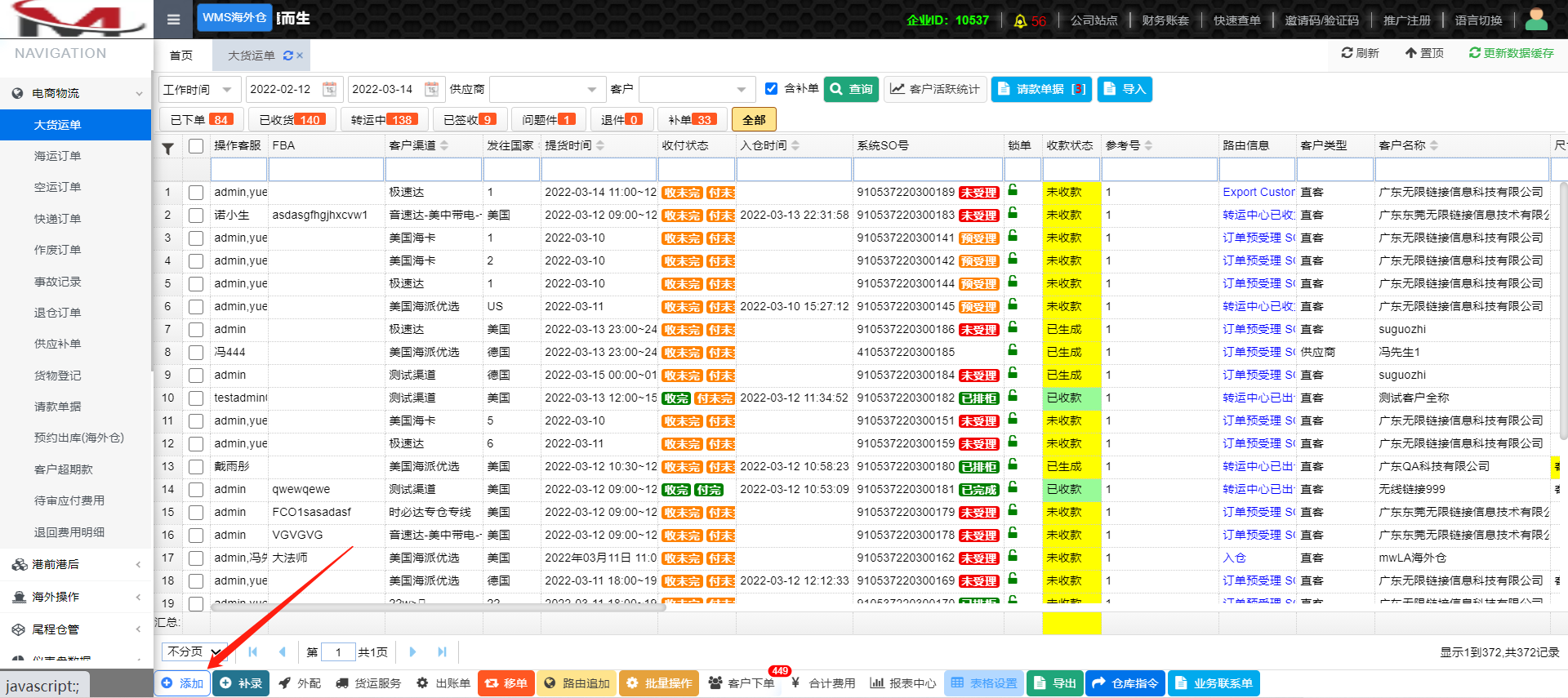Go to previous page icon
Viewport: 1568px width, 698px height.
click(282, 651)
